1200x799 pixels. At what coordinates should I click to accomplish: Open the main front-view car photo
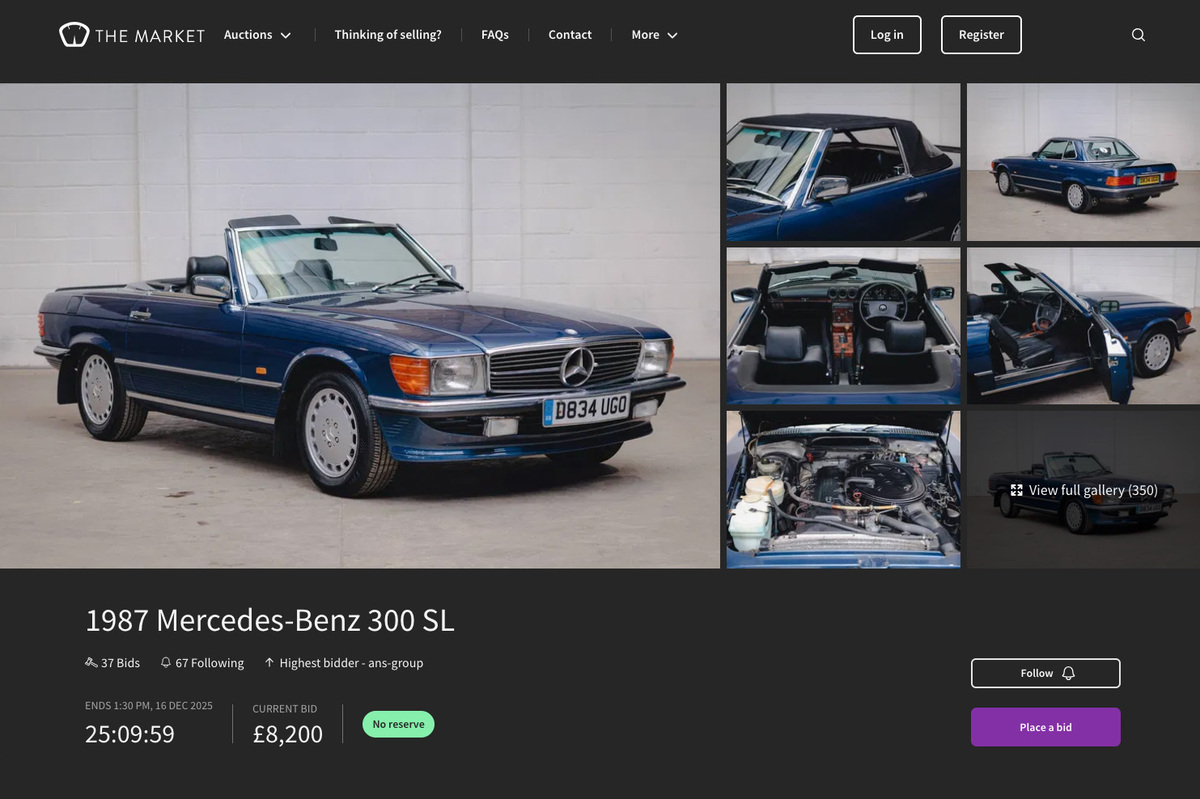(360, 326)
